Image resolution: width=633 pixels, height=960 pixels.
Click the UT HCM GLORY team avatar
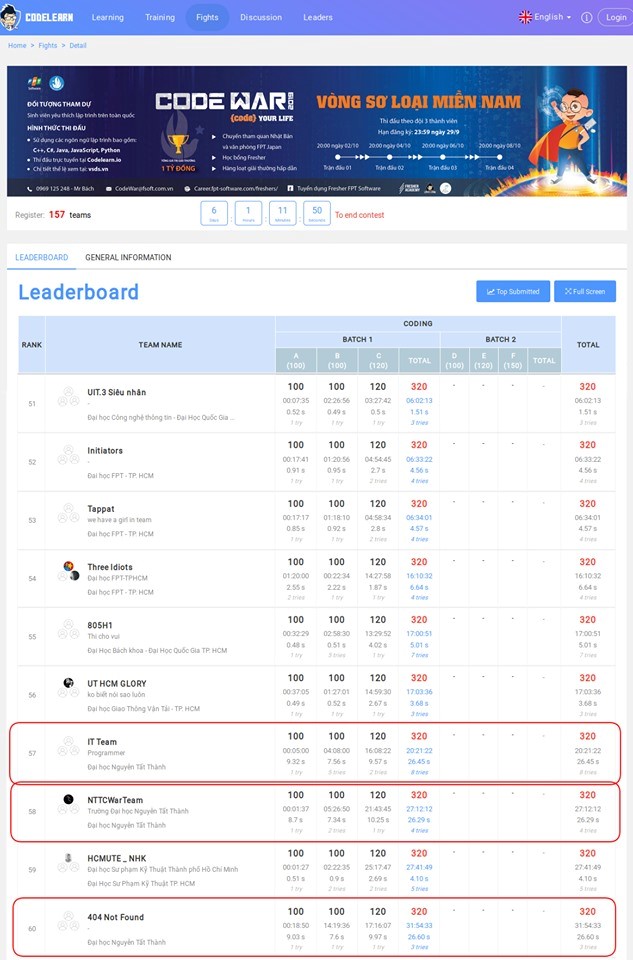68,688
